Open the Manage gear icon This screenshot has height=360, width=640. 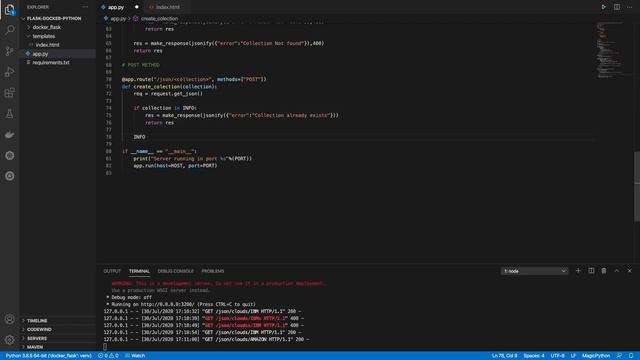pyautogui.click(x=10, y=340)
